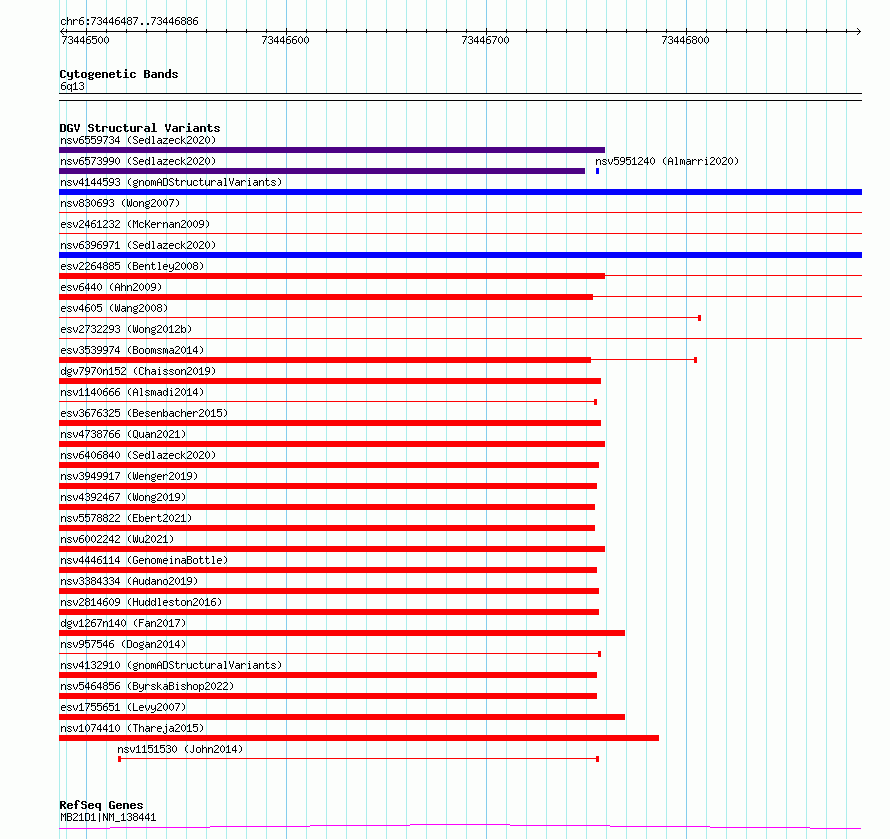Click the dgv1267n140 (Fan2017) label
The height and width of the screenshot is (839, 890).
123,623
